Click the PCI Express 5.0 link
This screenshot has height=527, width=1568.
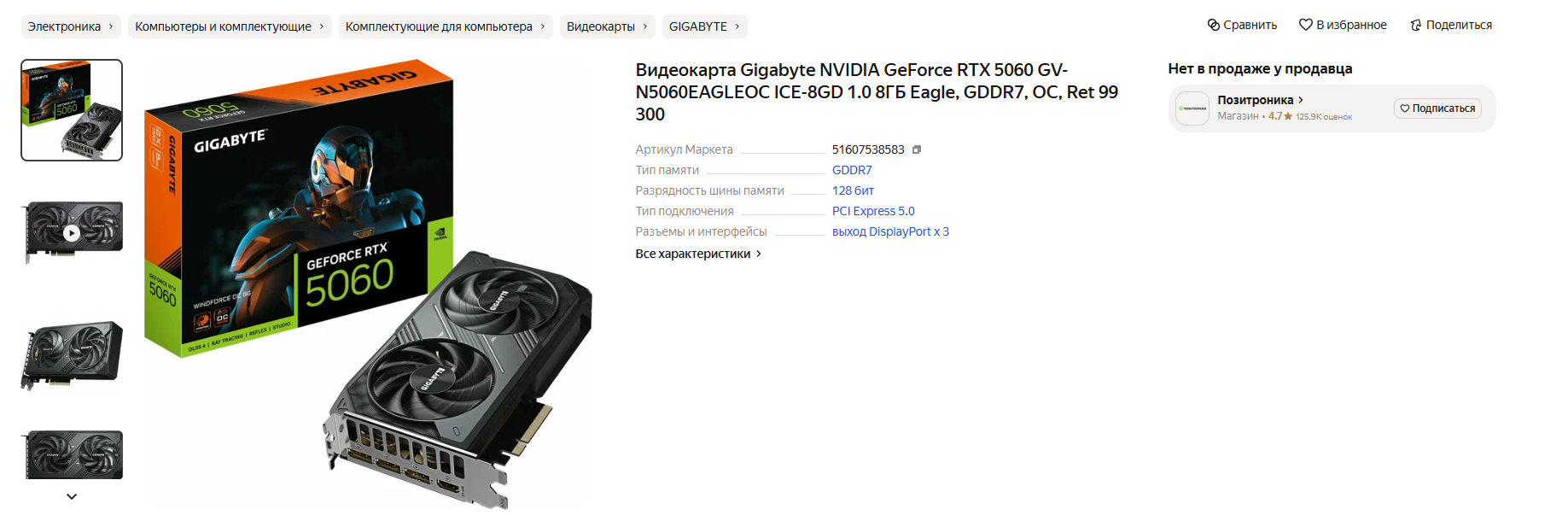[x=873, y=211]
